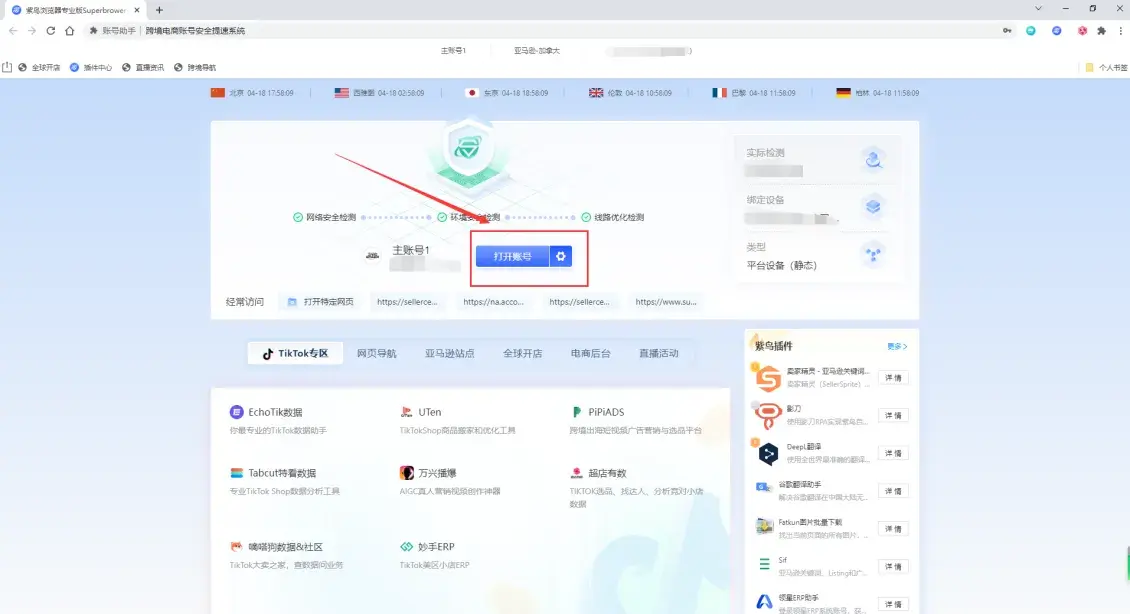
Task: Click 详情 for Fatkun图片批量下载
Action: click(893, 528)
